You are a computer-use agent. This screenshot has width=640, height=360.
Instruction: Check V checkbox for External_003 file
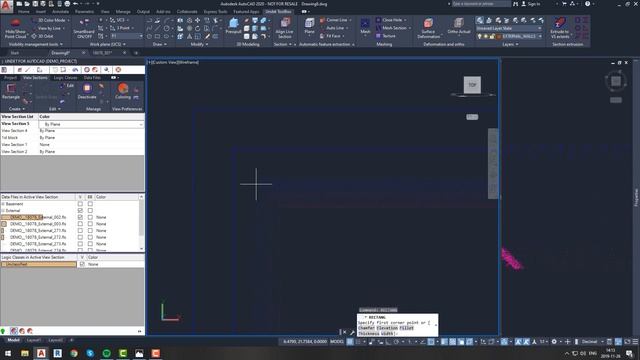pyautogui.click(x=80, y=224)
